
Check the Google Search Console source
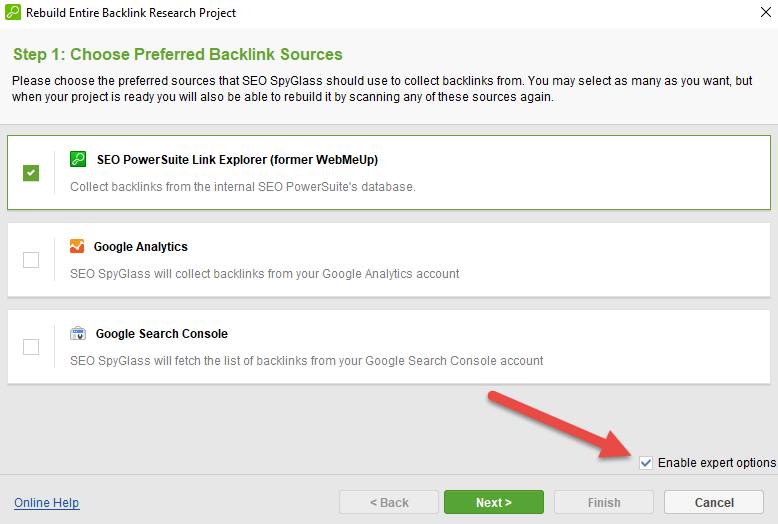click(x=31, y=347)
